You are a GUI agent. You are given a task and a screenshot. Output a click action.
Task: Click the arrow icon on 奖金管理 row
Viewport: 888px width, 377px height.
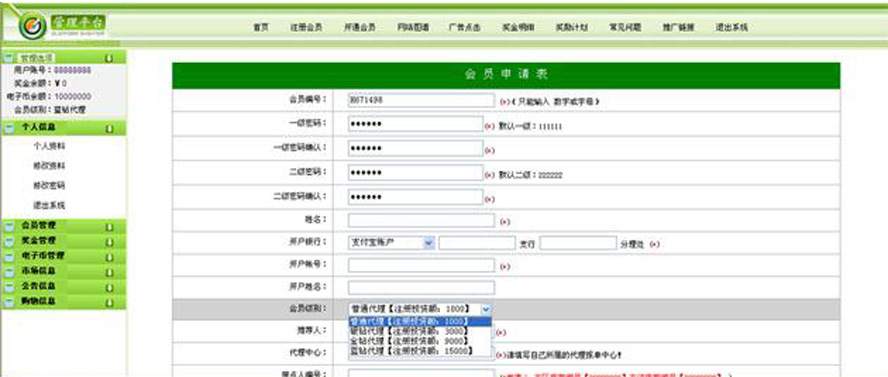click(x=109, y=242)
